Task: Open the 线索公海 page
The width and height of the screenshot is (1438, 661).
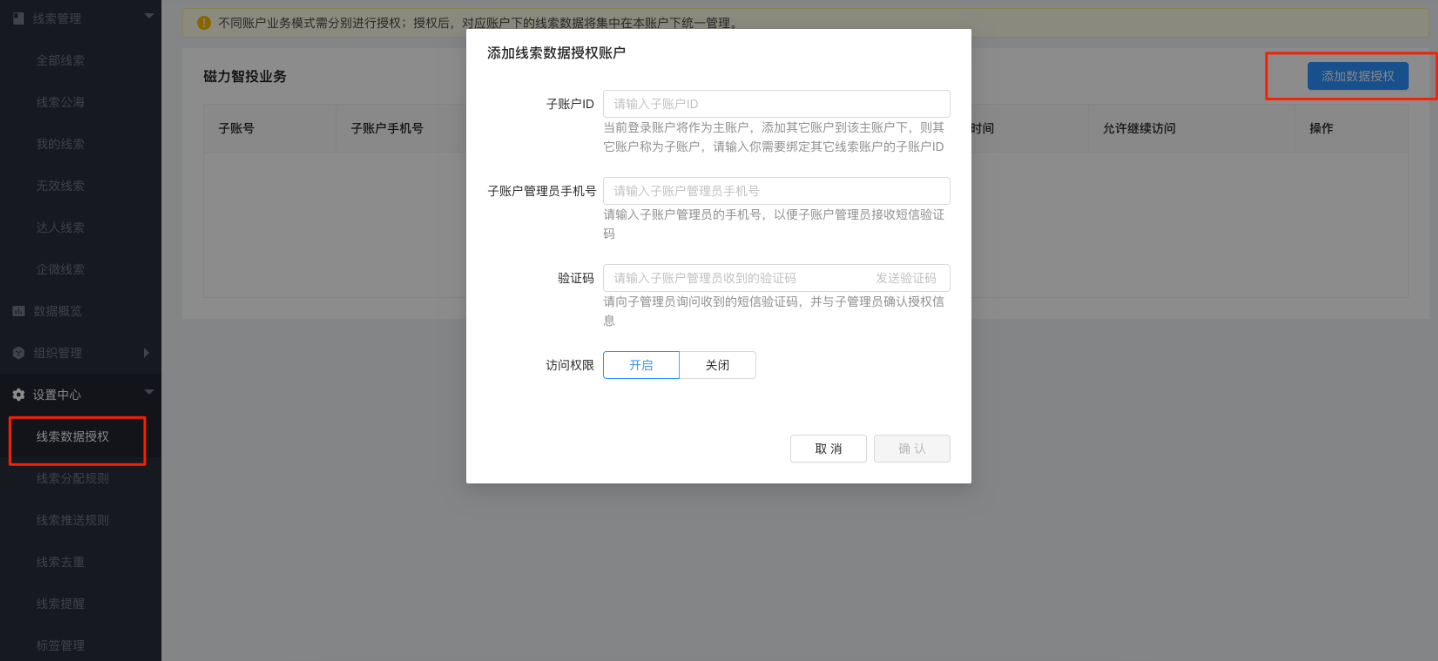Action: point(55,101)
